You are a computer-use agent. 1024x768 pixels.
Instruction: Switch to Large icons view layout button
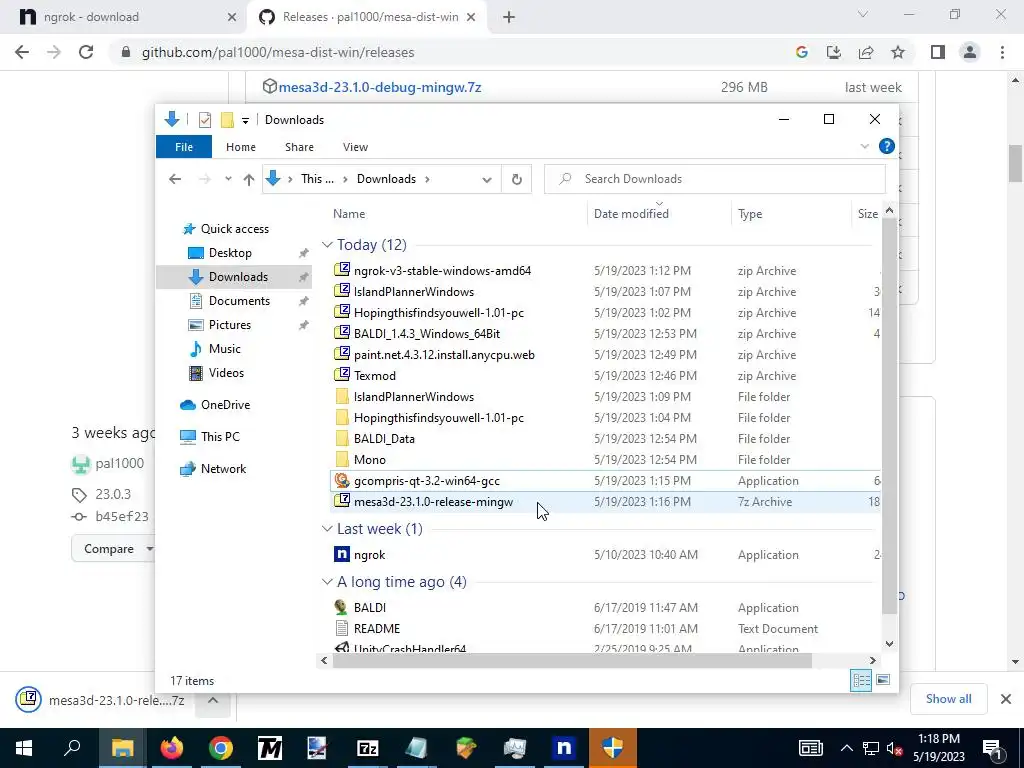click(x=883, y=680)
